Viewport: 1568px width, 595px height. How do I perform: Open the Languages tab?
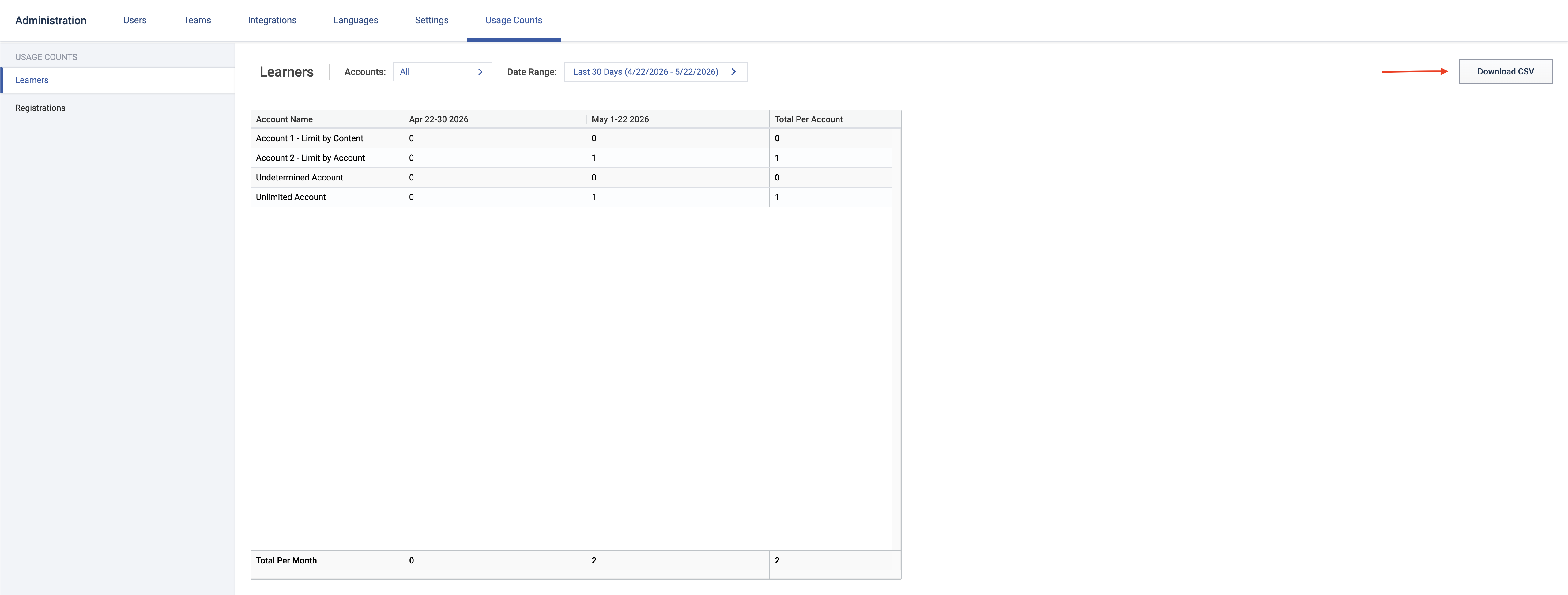pyautogui.click(x=356, y=20)
